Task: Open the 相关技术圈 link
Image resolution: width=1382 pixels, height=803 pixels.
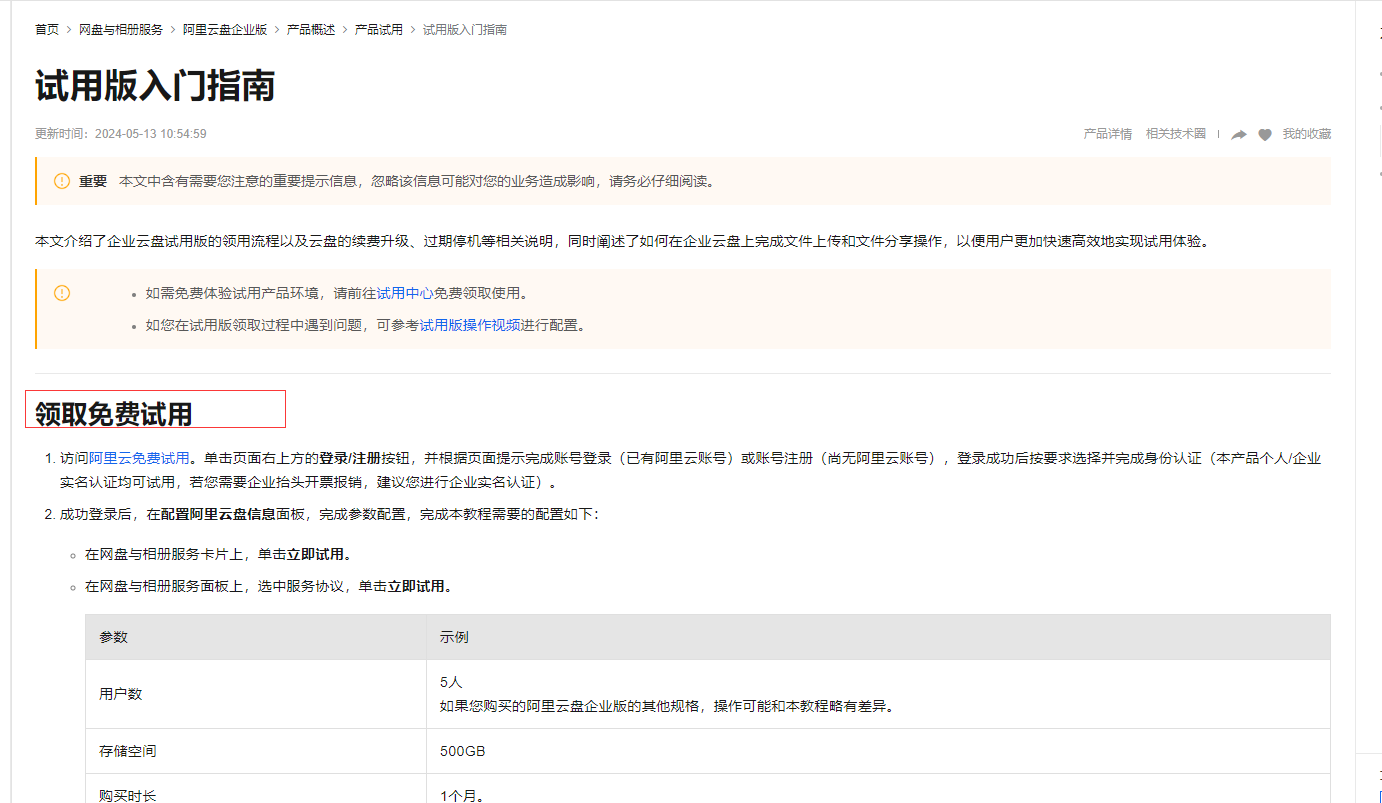Action: point(1176,134)
